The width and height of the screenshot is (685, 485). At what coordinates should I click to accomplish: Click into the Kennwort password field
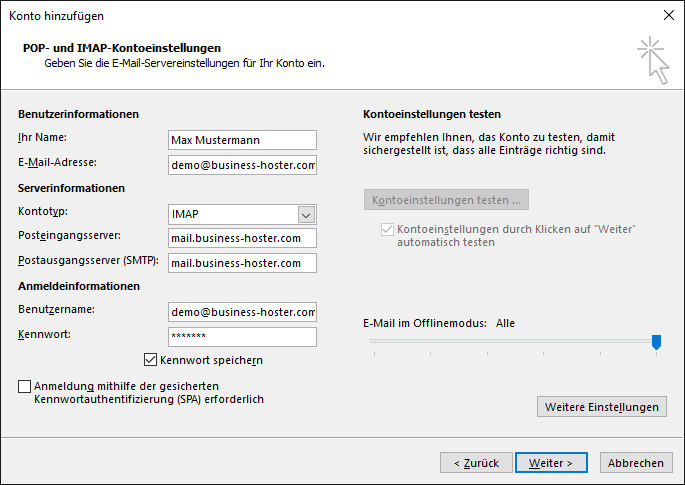tap(242, 337)
